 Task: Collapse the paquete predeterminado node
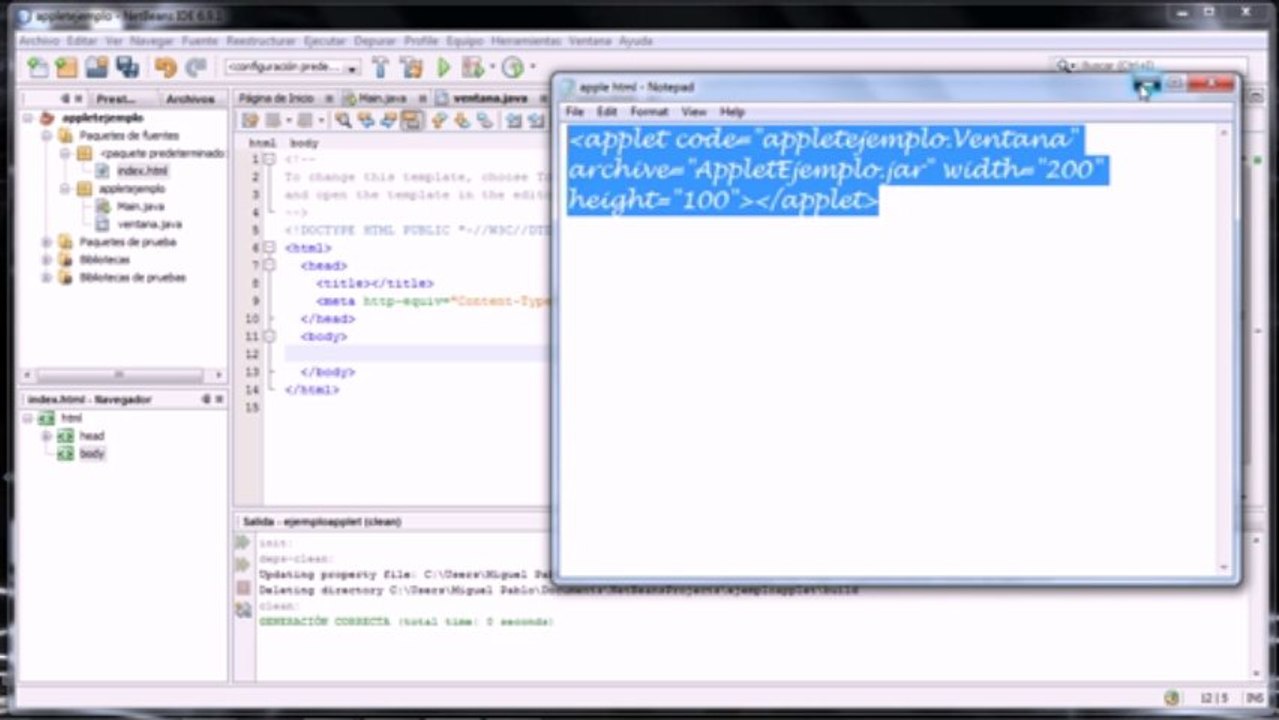pyautogui.click(x=64, y=153)
